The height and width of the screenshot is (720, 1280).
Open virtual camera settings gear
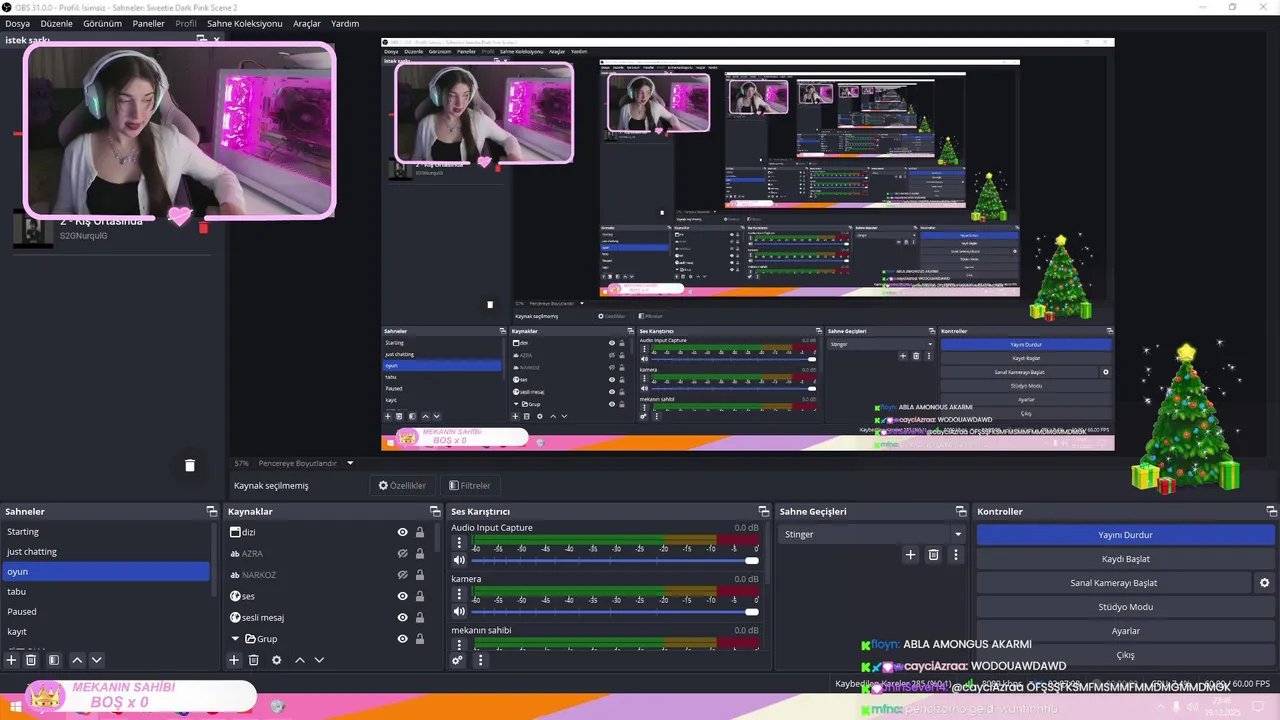click(x=1264, y=583)
